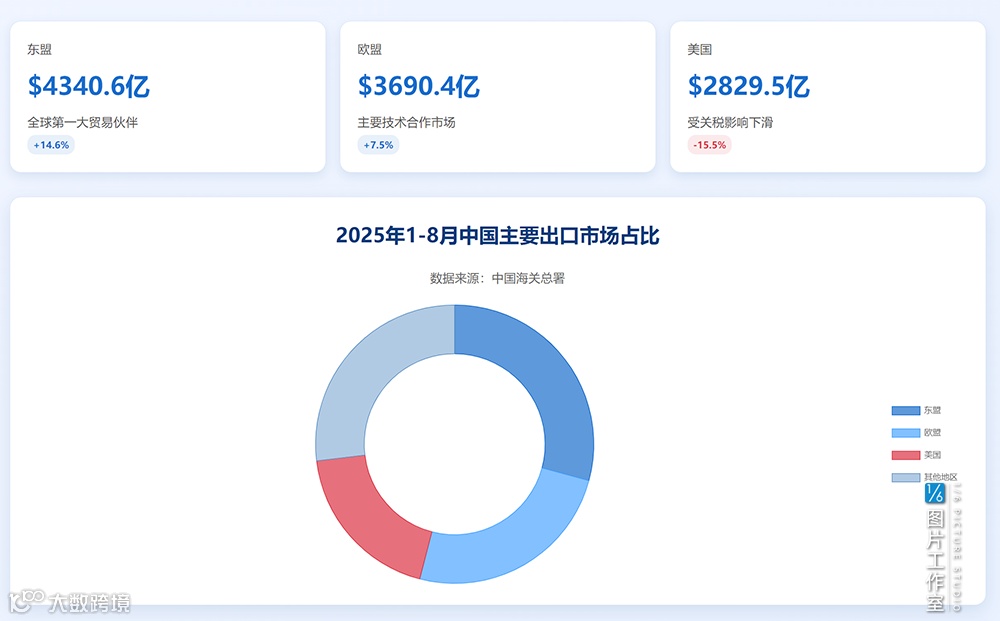
Task: Click the $3690.4亿 value
Action: [418, 86]
